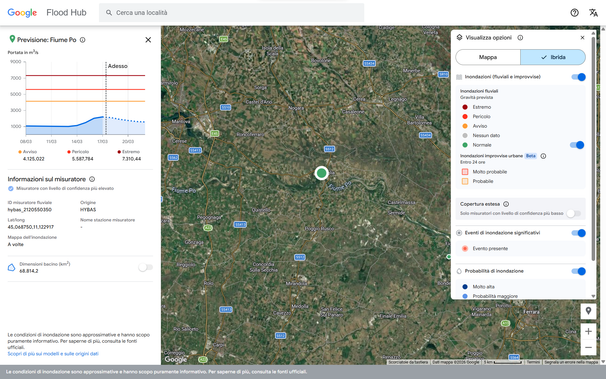Click the Cerca una località search field

tap(232, 13)
